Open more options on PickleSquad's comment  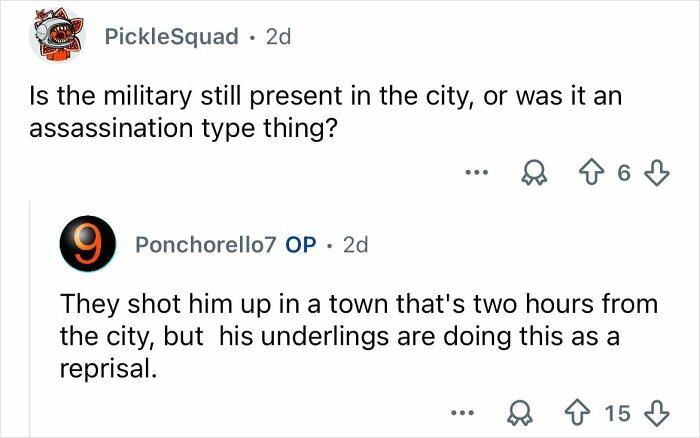tap(477, 174)
